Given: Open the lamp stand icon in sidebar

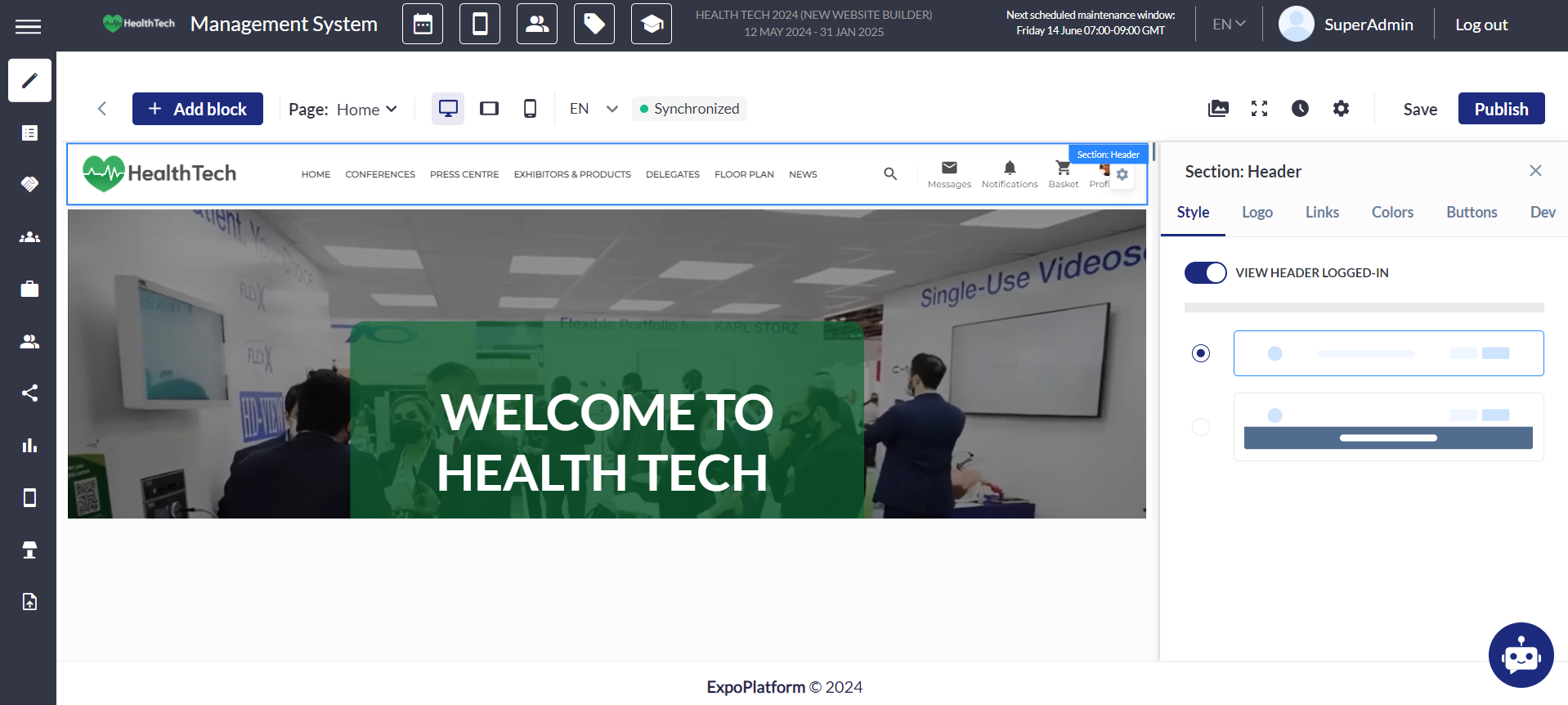Looking at the screenshot, I should point(29,550).
